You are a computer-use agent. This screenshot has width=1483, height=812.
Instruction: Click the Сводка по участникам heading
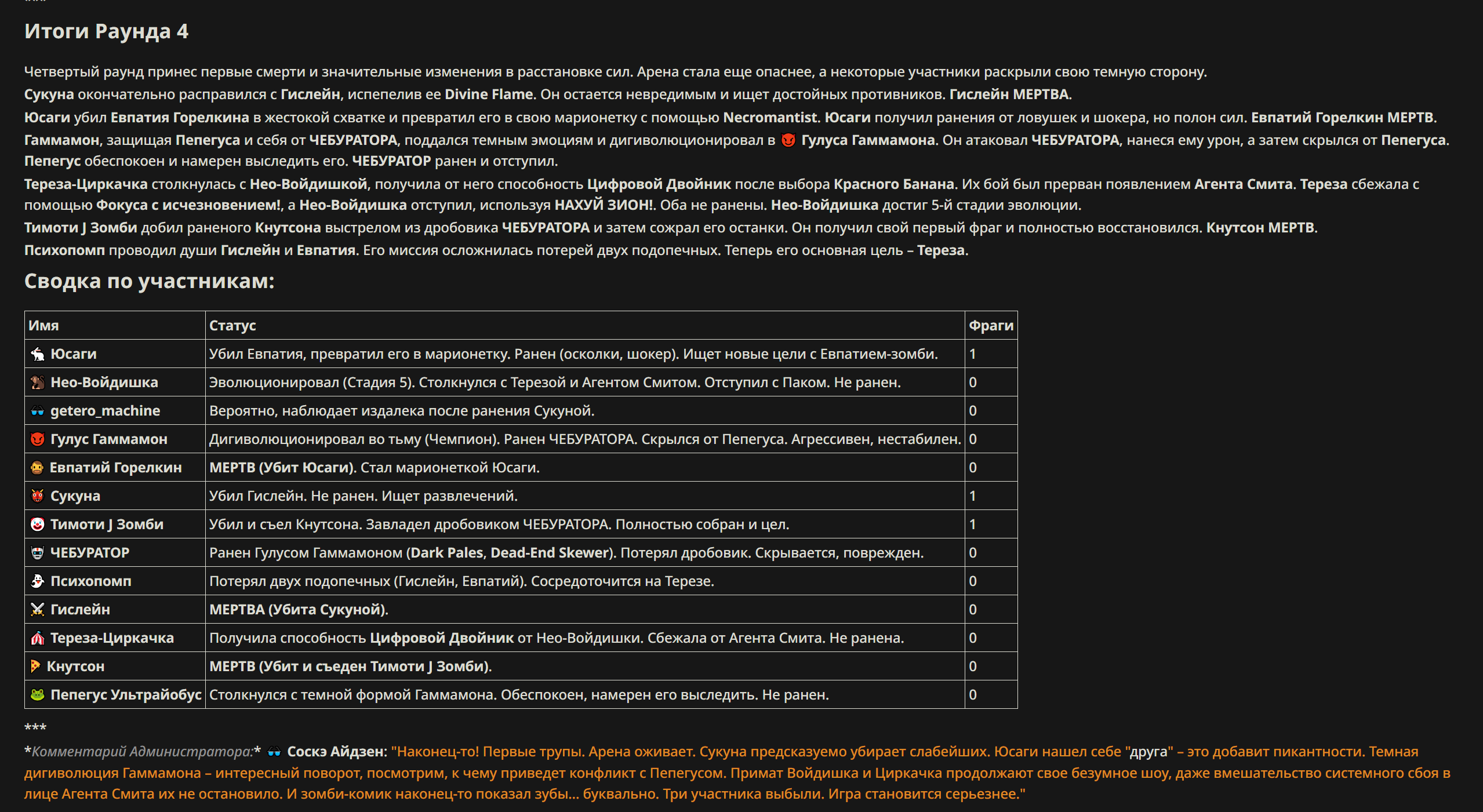150,281
